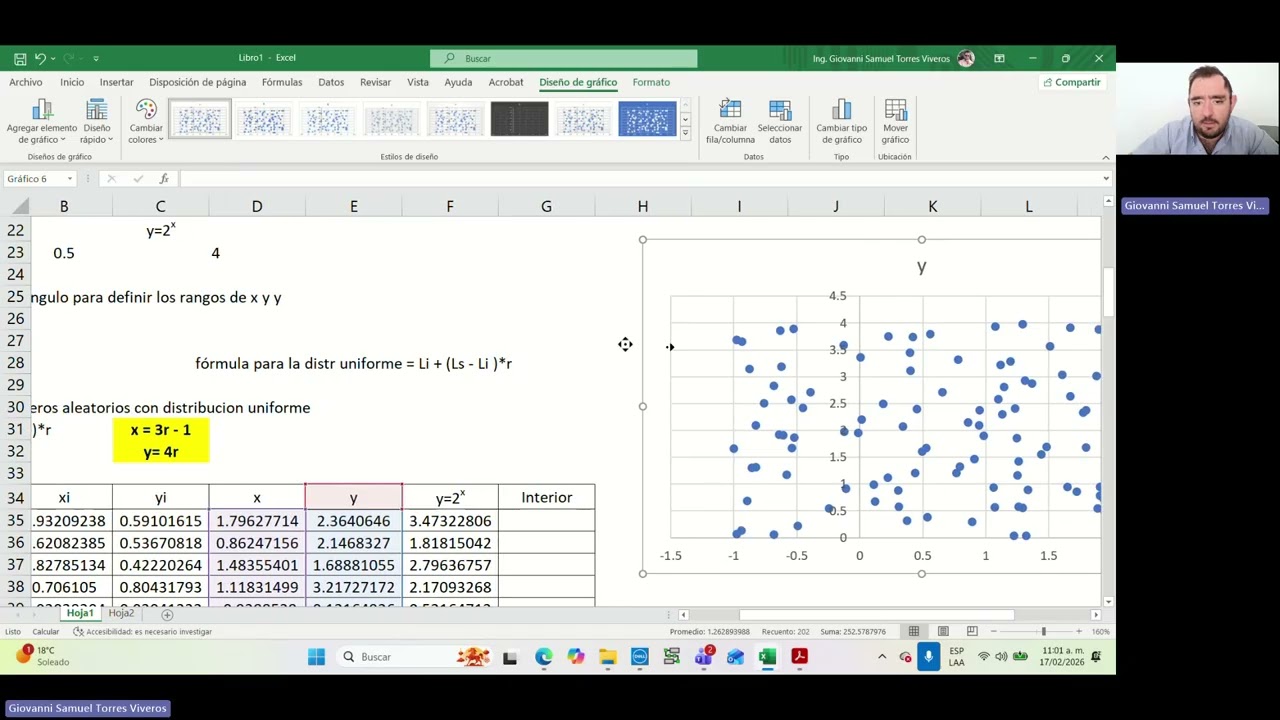The height and width of the screenshot is (720, 1280).
Task: Click Mover gráfico
Action: click(x=895, y=122)
